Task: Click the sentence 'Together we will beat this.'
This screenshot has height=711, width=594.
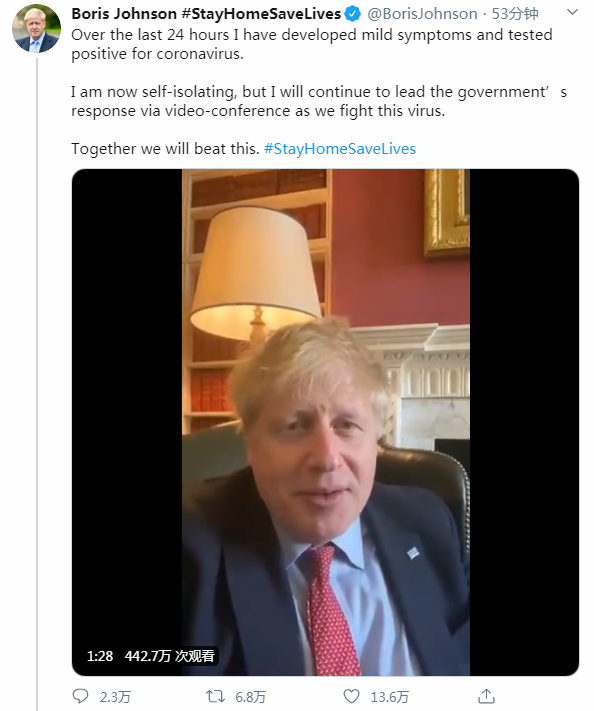Action: pyautogui.click(x=165, y=149)
